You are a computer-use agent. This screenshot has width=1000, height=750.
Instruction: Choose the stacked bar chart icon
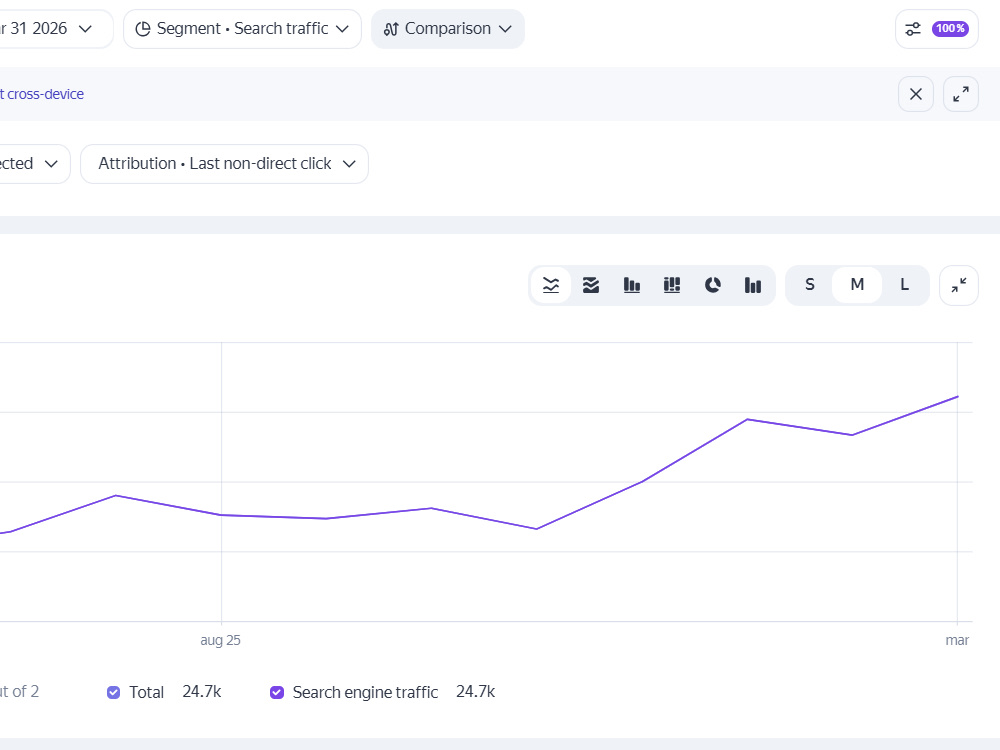[x=672, y=285]
